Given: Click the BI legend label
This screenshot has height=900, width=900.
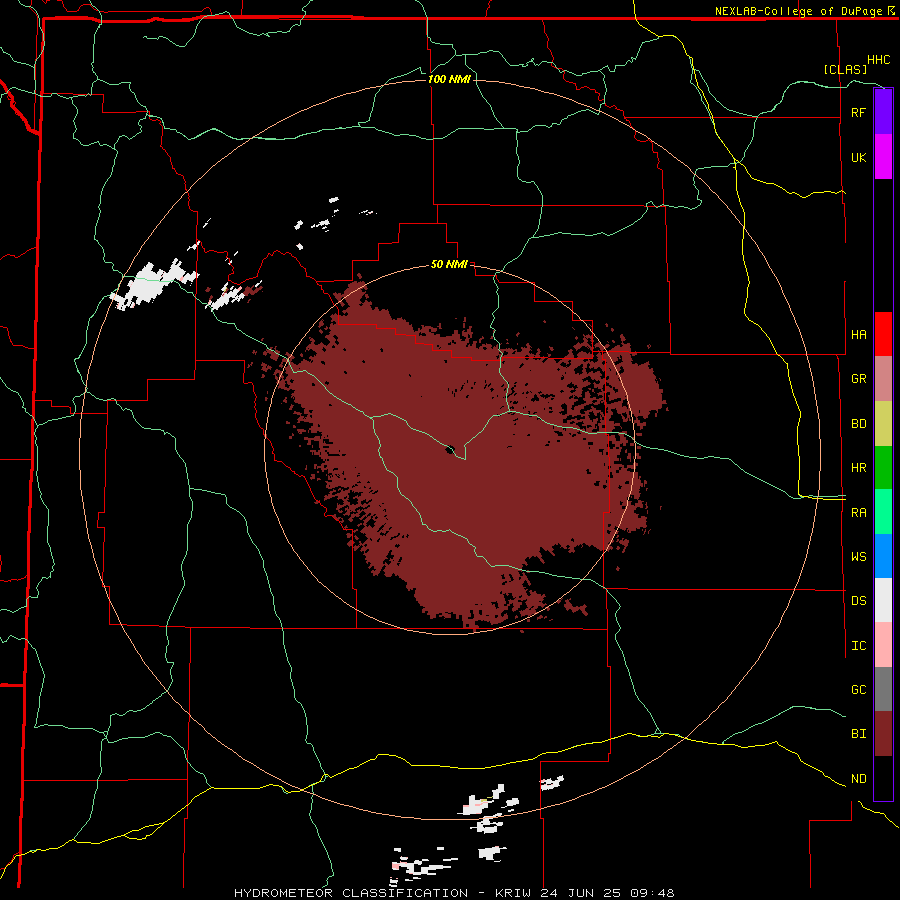Looking at the screenshot, I should 858,734.
